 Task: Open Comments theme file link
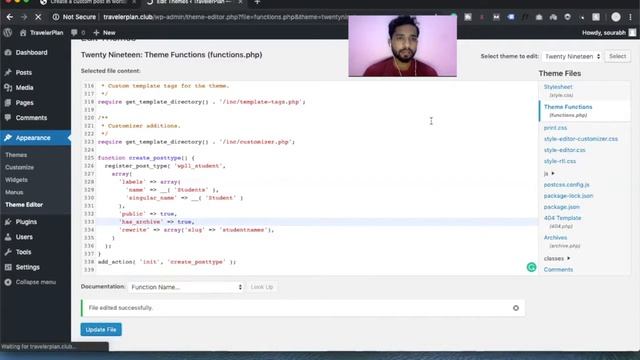[x=558, y=270]
